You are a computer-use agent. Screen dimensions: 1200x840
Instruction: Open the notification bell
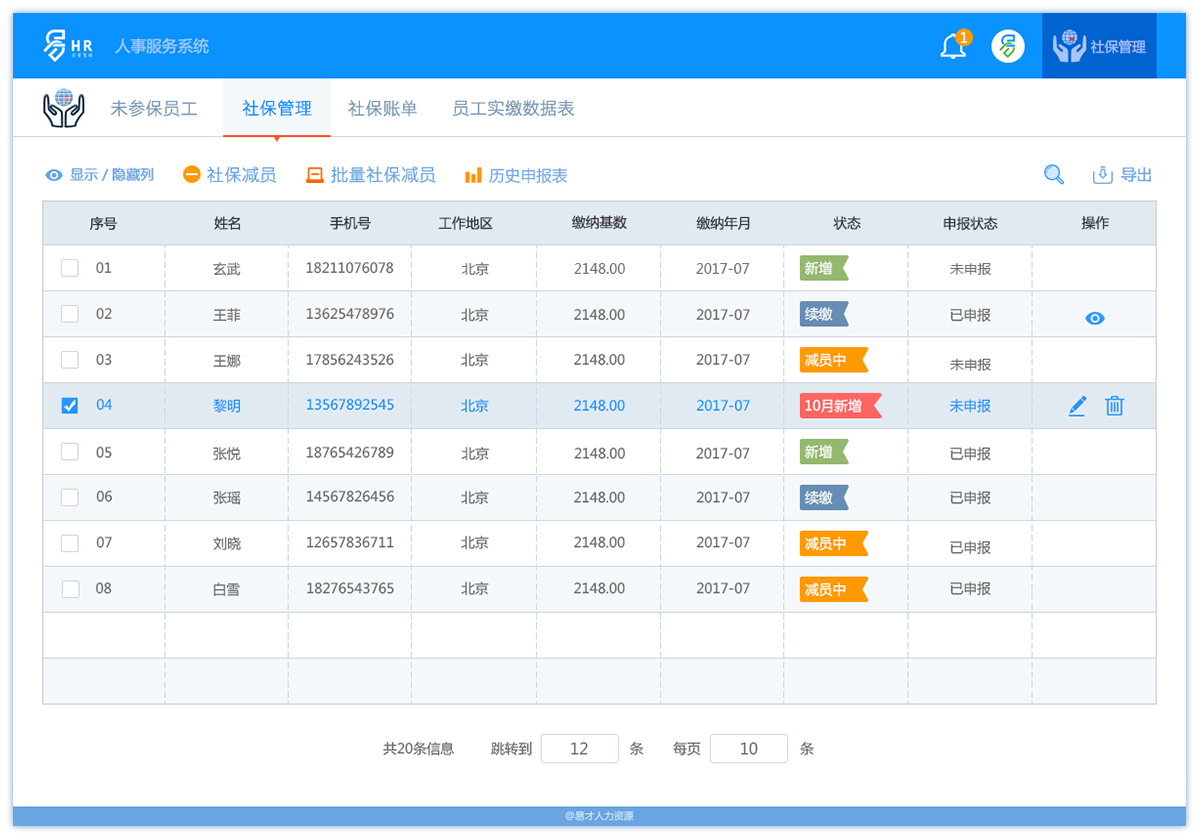pyautogui.click(x=954, y=46)
